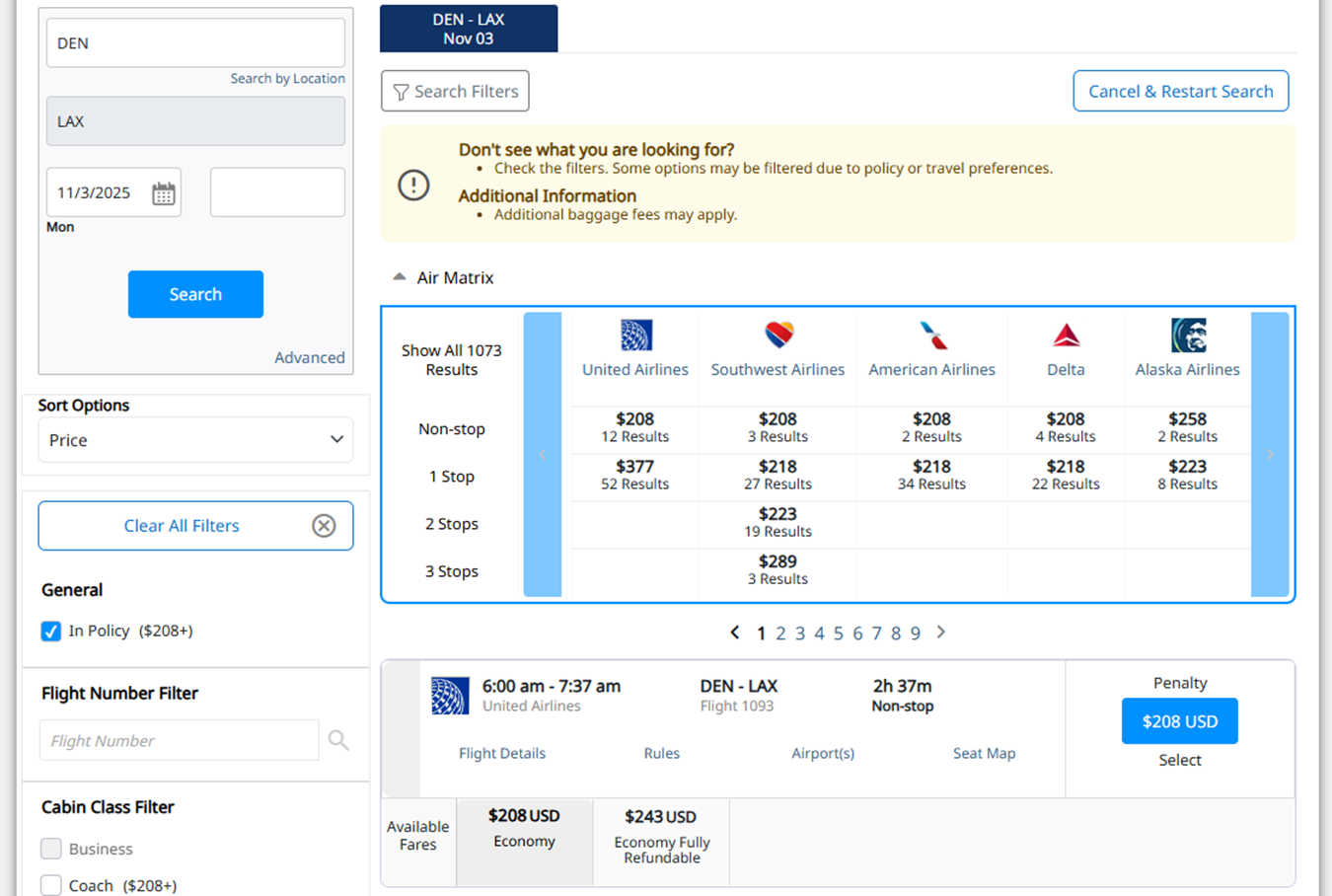Collapse the Air Matrix section

click(400, 278)
